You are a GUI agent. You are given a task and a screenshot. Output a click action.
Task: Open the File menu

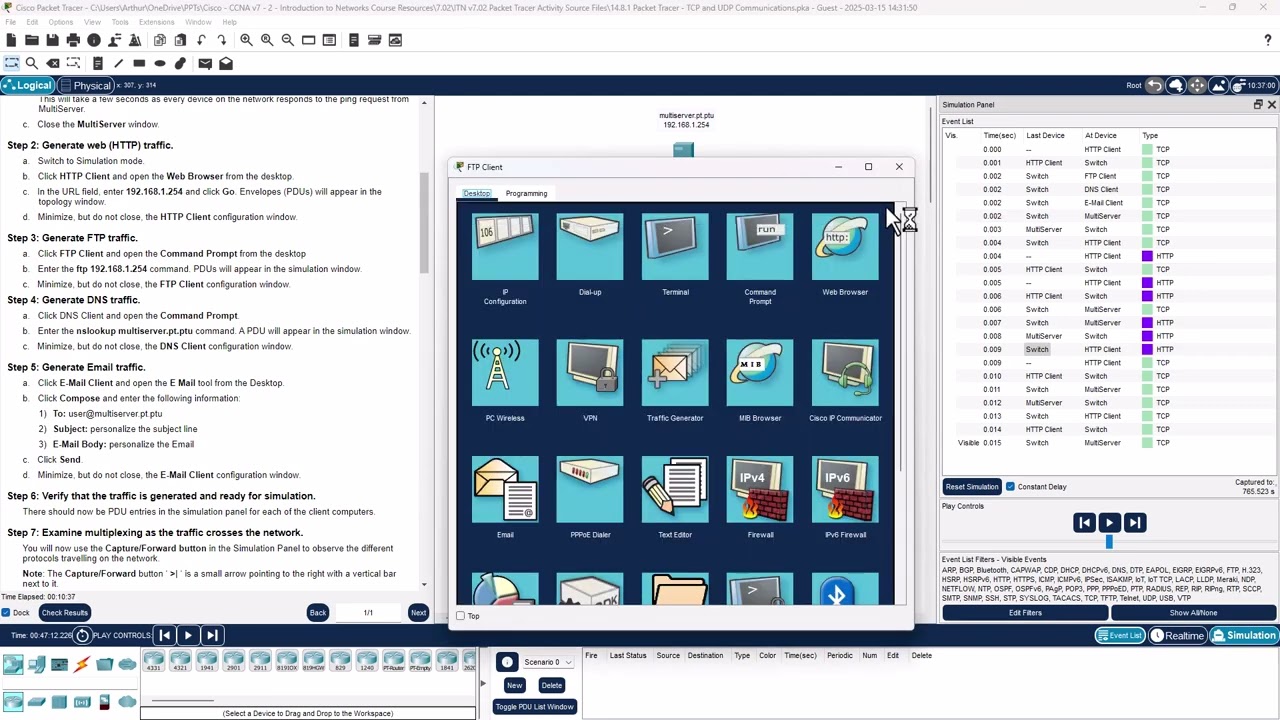10,22
